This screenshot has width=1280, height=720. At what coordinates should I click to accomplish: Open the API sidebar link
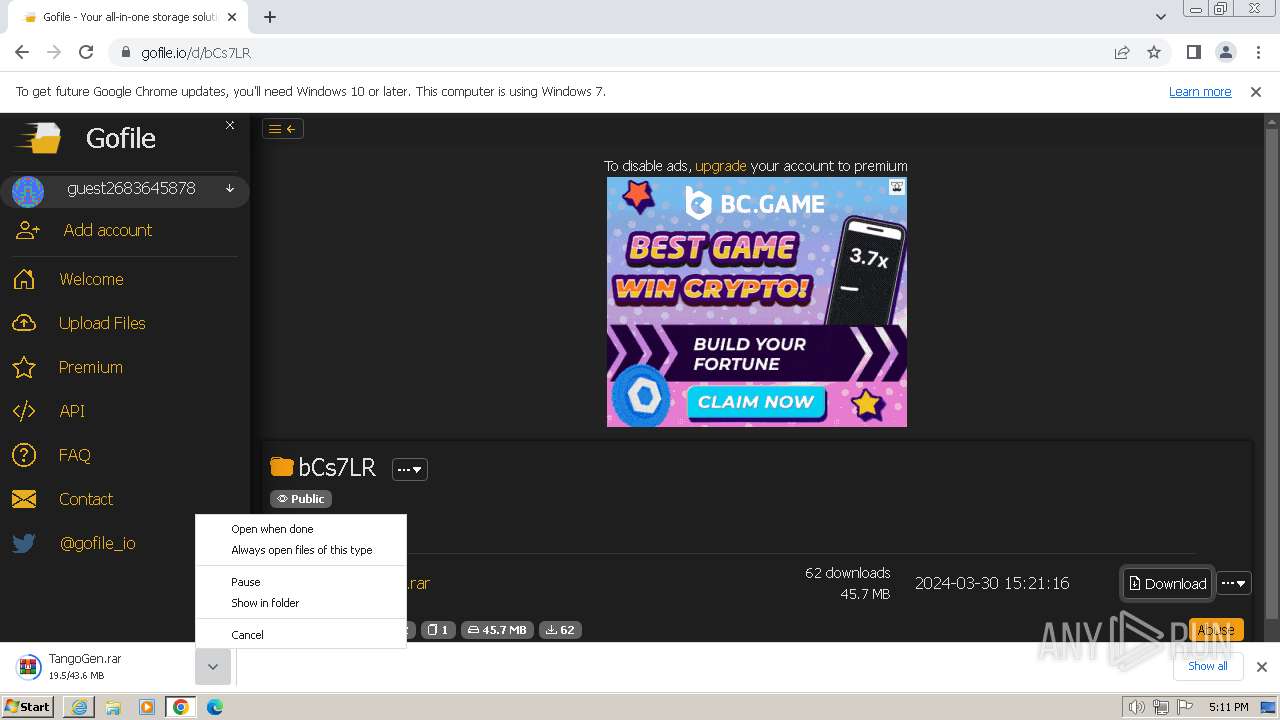coord(72,411)
